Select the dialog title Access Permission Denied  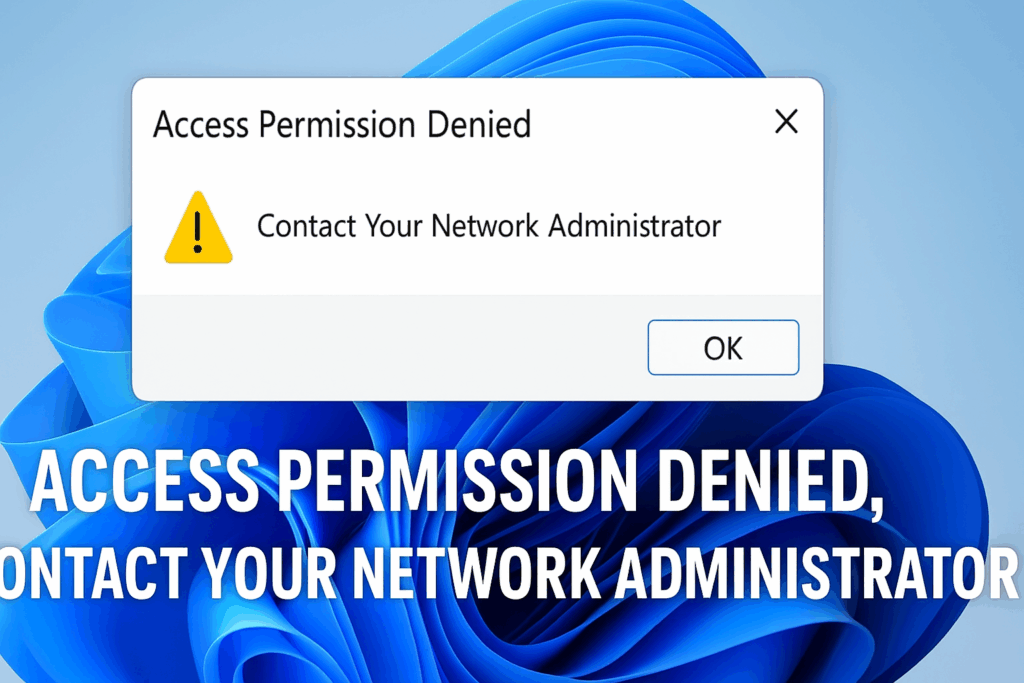(x=342, y=125)
